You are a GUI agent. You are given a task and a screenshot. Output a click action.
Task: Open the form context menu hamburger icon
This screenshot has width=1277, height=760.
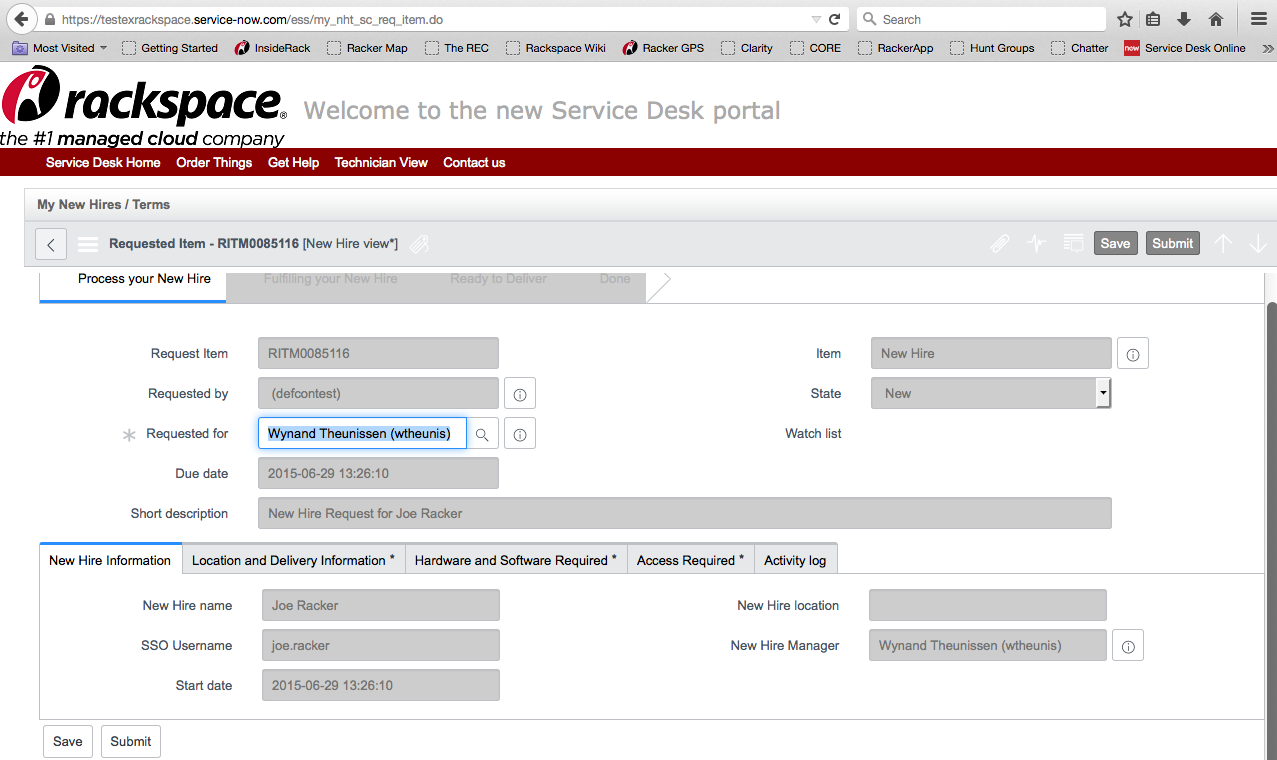[x=88, y=244]
